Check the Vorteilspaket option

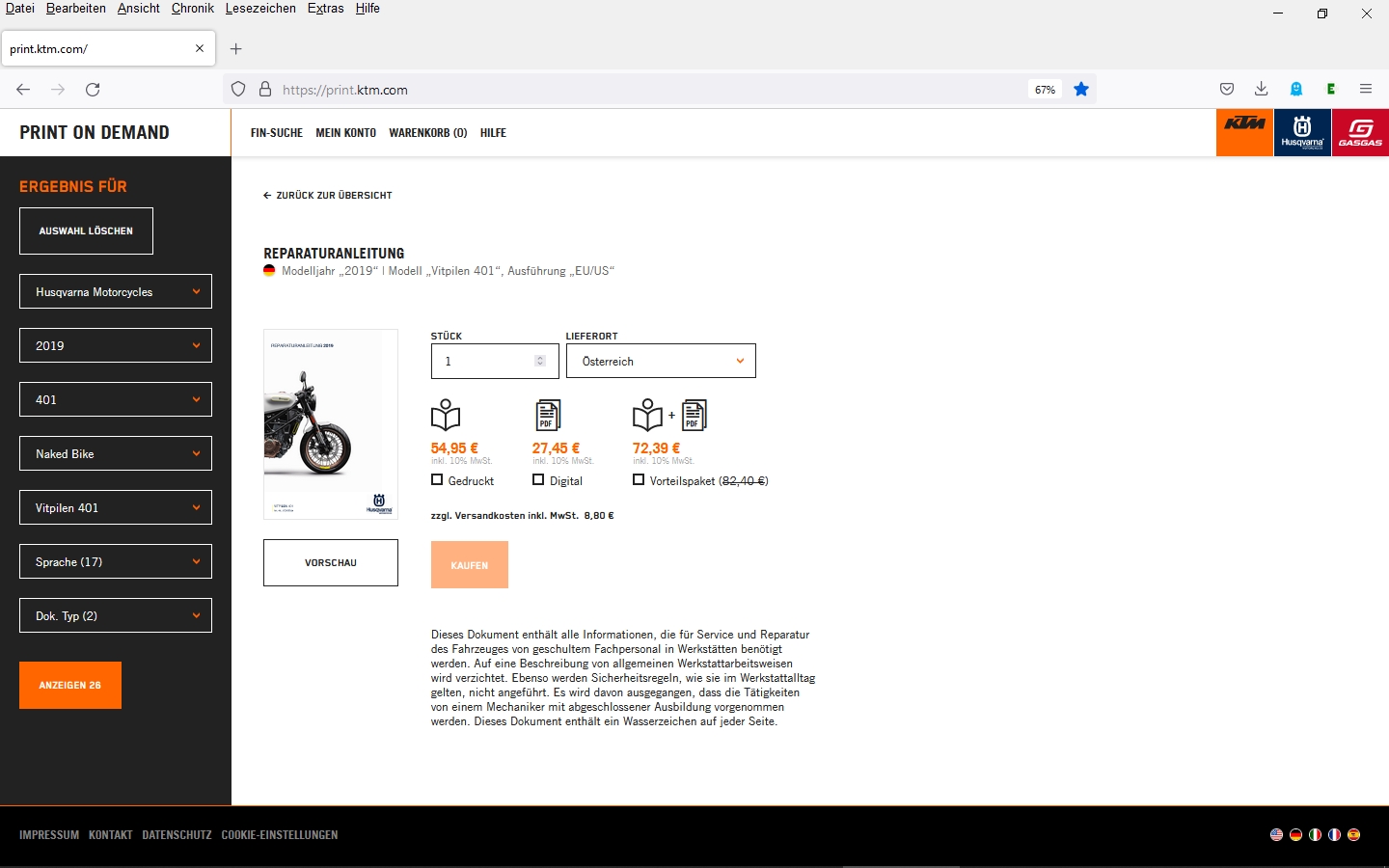point(639,479)
